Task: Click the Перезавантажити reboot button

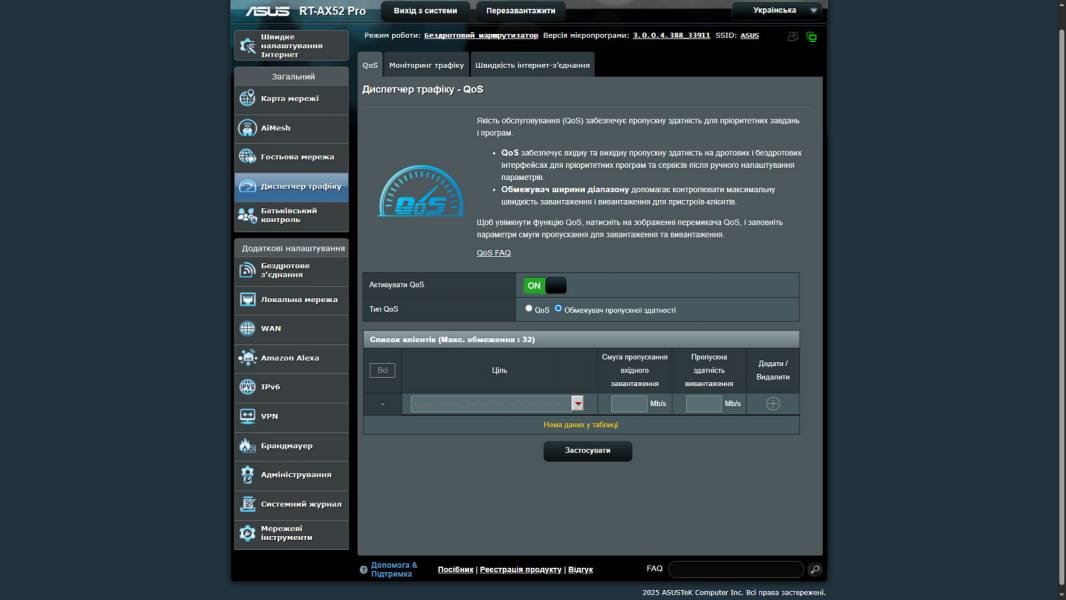Action: click(520, 11)
